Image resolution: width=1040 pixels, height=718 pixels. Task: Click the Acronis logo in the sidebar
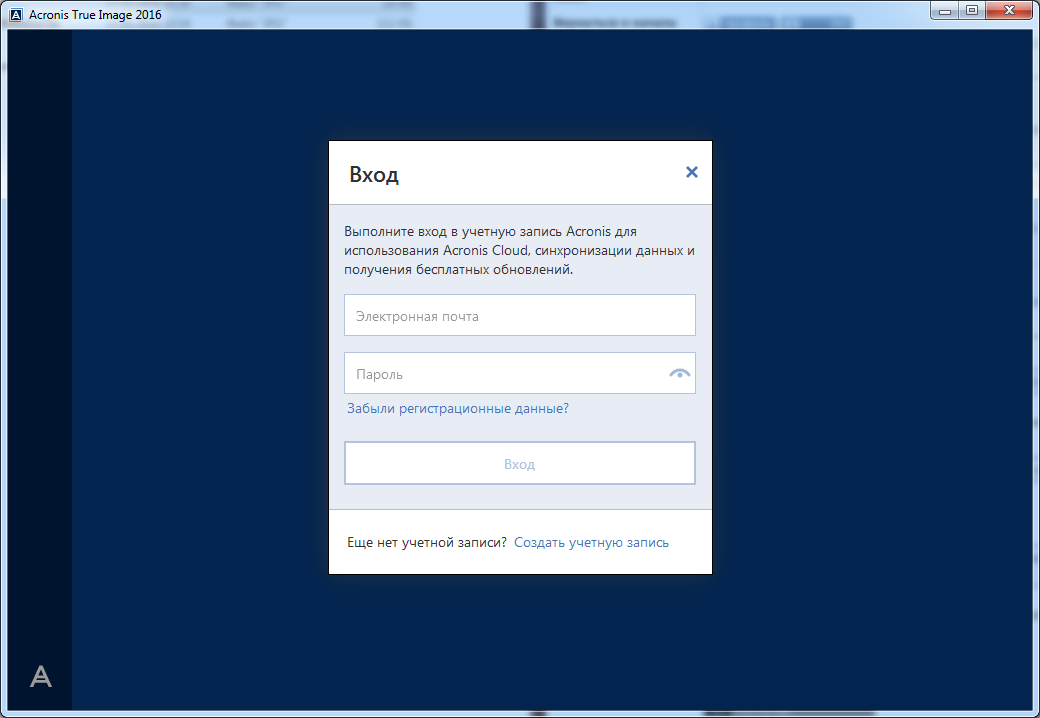(x=40, y=676)
